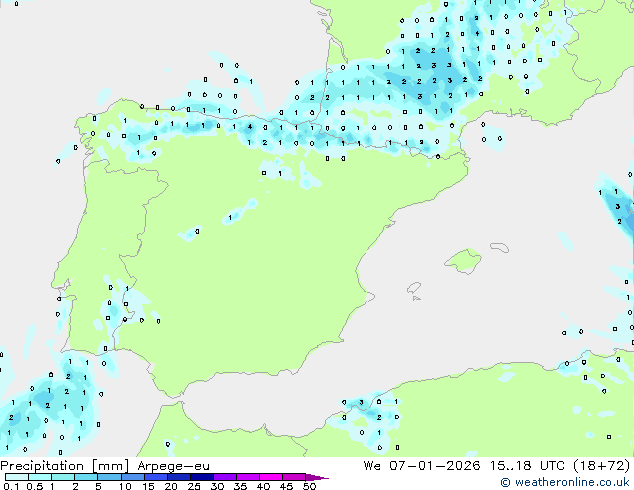Click the lightest legend swatch starting at 0.1
Screen dimensions: 634x490
point(17,477)
